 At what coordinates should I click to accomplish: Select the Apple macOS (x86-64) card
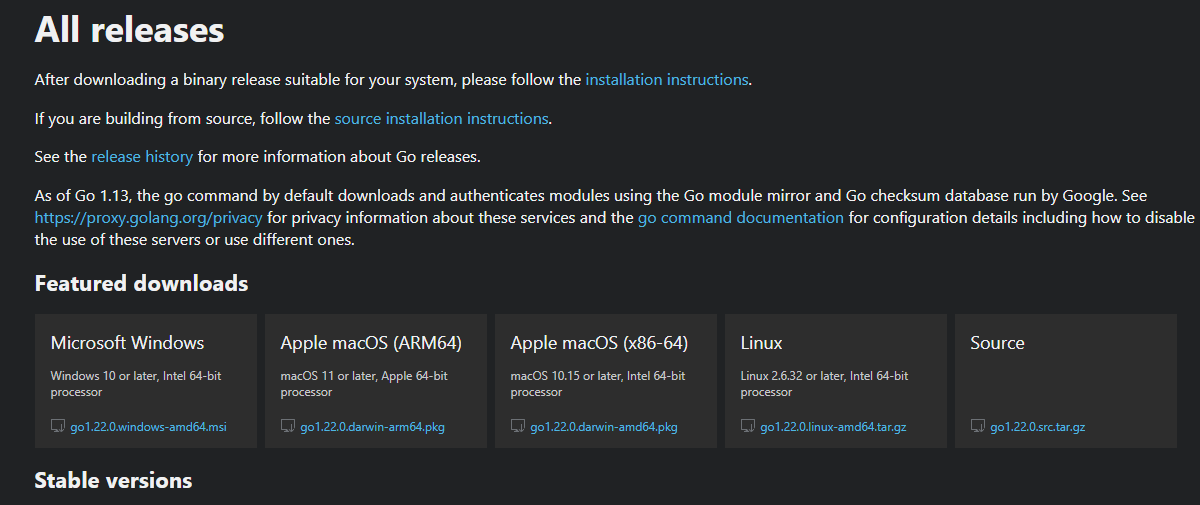click(606, 381)
